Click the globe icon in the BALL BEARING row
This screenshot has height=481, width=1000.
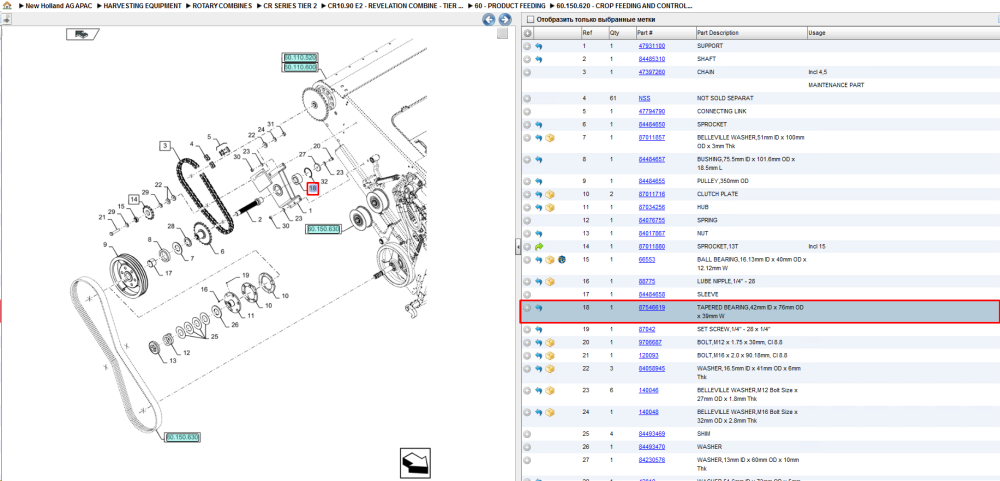561,260
